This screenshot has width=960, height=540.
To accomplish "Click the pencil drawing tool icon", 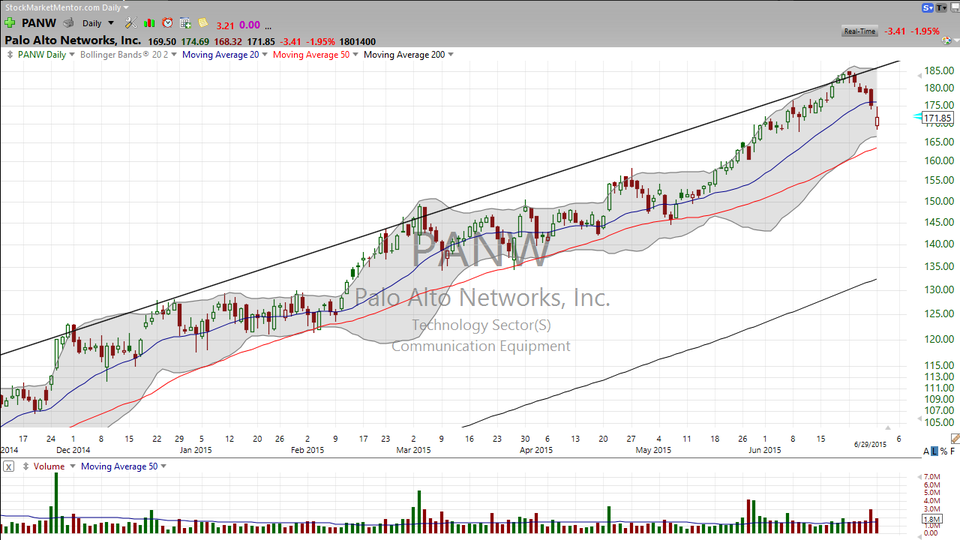I will pos(954,438).
